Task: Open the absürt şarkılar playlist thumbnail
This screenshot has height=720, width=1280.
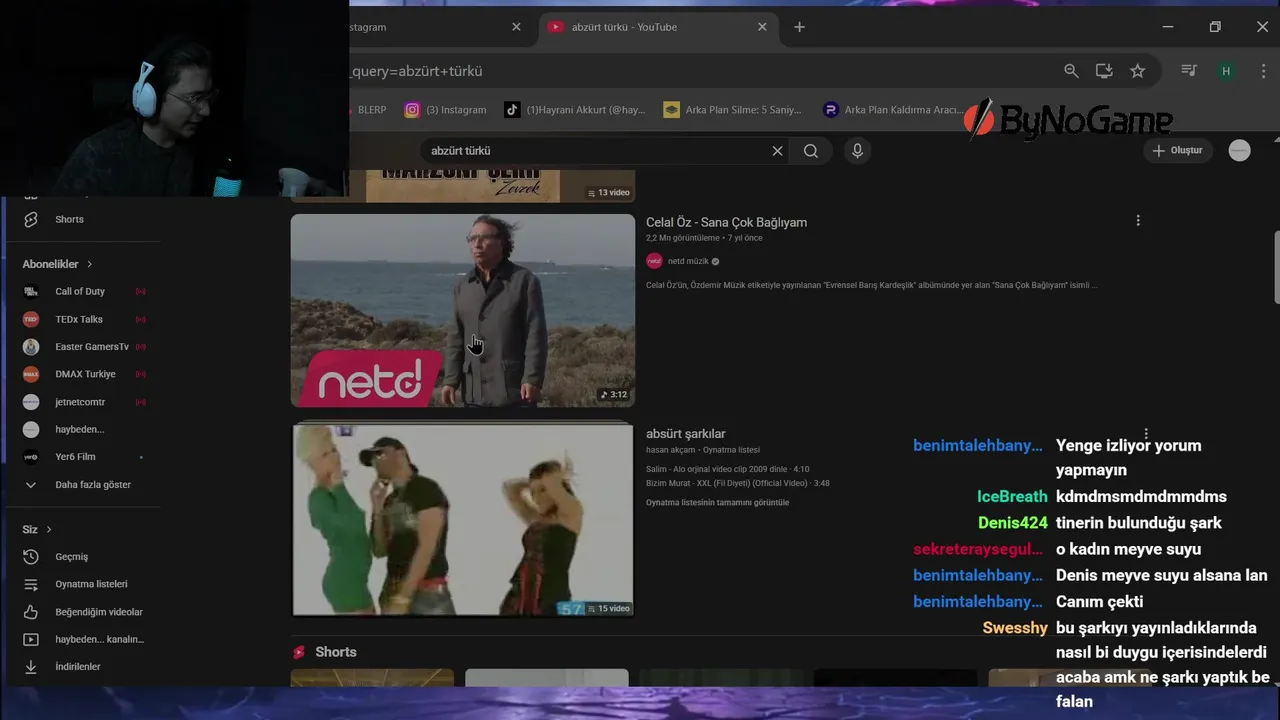Action: (463, 519)
